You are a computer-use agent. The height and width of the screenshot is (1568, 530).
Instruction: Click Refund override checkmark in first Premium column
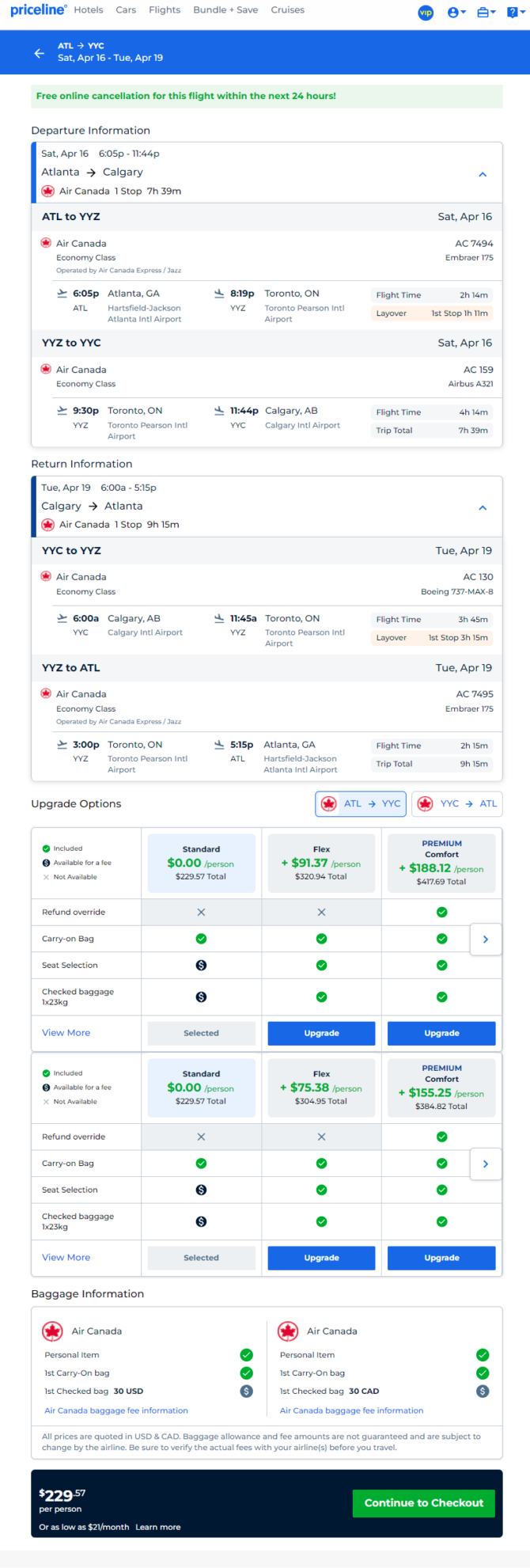click(441, 913)
